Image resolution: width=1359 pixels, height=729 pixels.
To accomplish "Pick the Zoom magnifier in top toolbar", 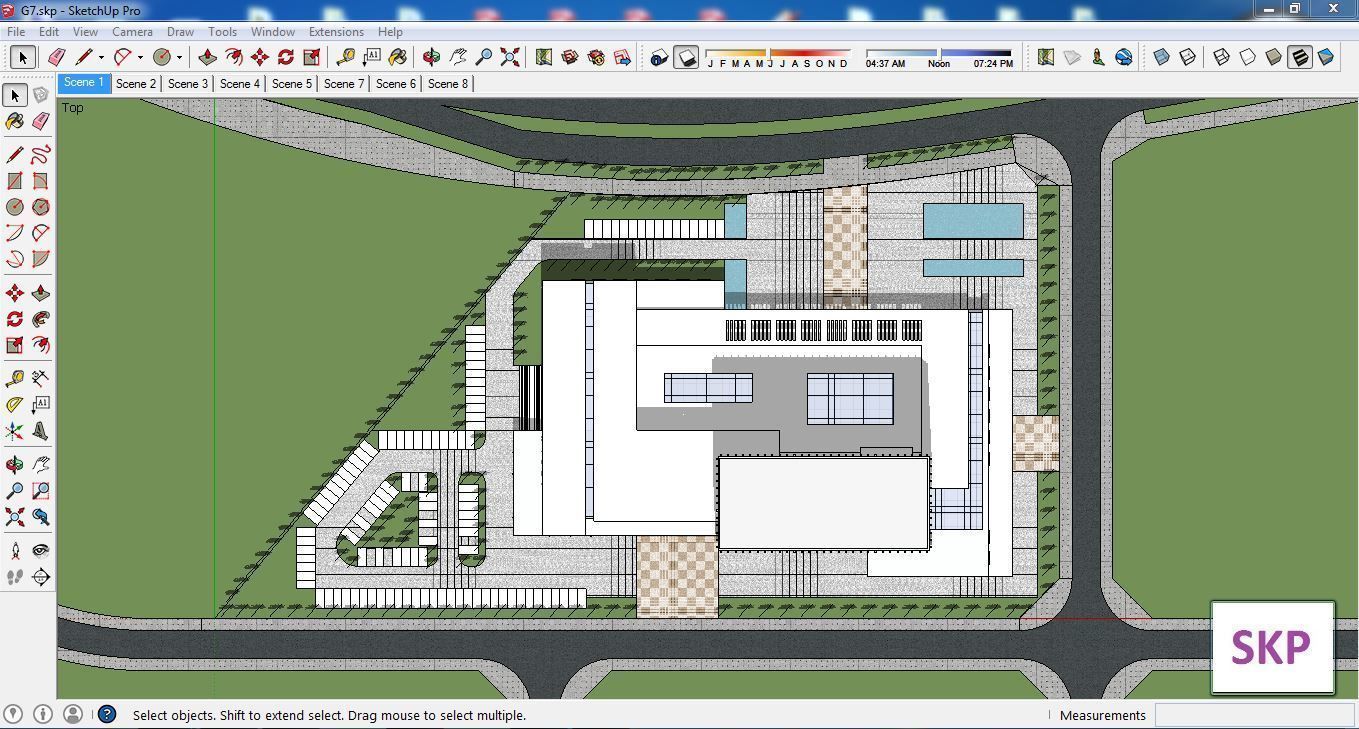I will pyautogui.click(x=484, y=57).
